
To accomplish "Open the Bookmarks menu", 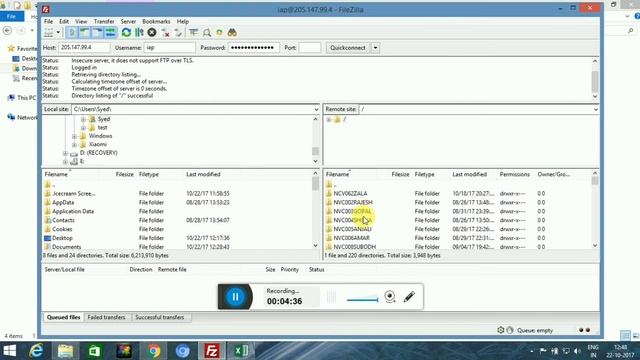I will click(156, 21).
